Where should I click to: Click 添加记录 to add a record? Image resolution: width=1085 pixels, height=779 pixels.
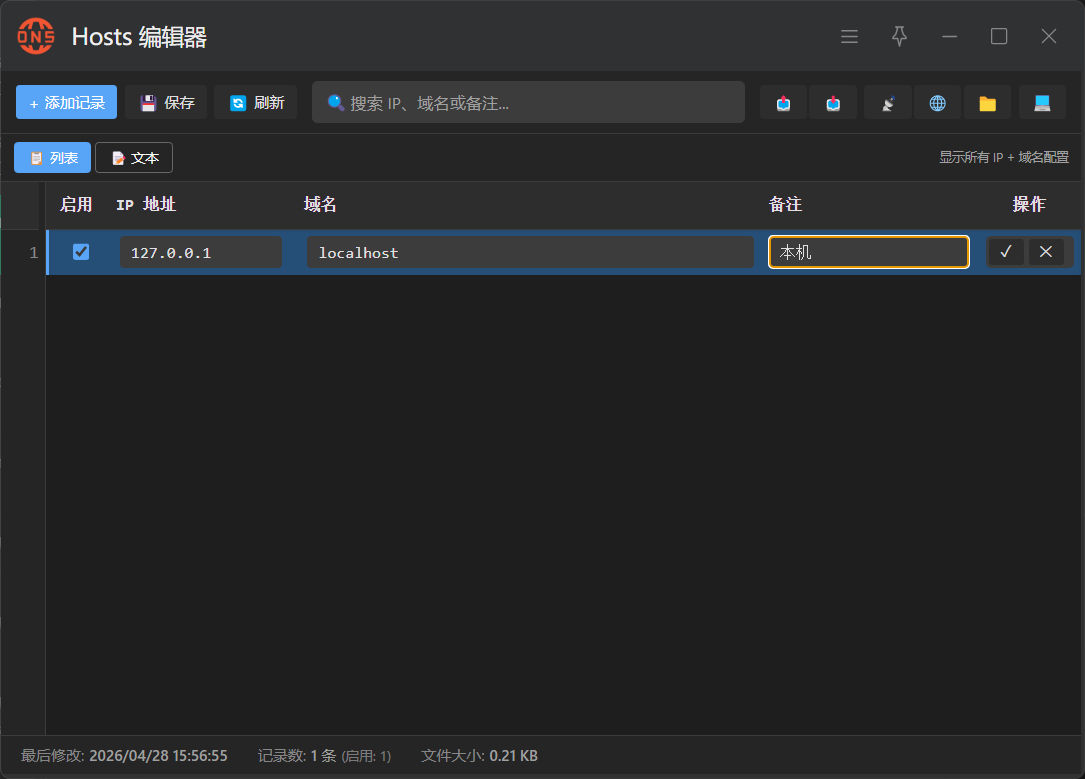(66, 103)
